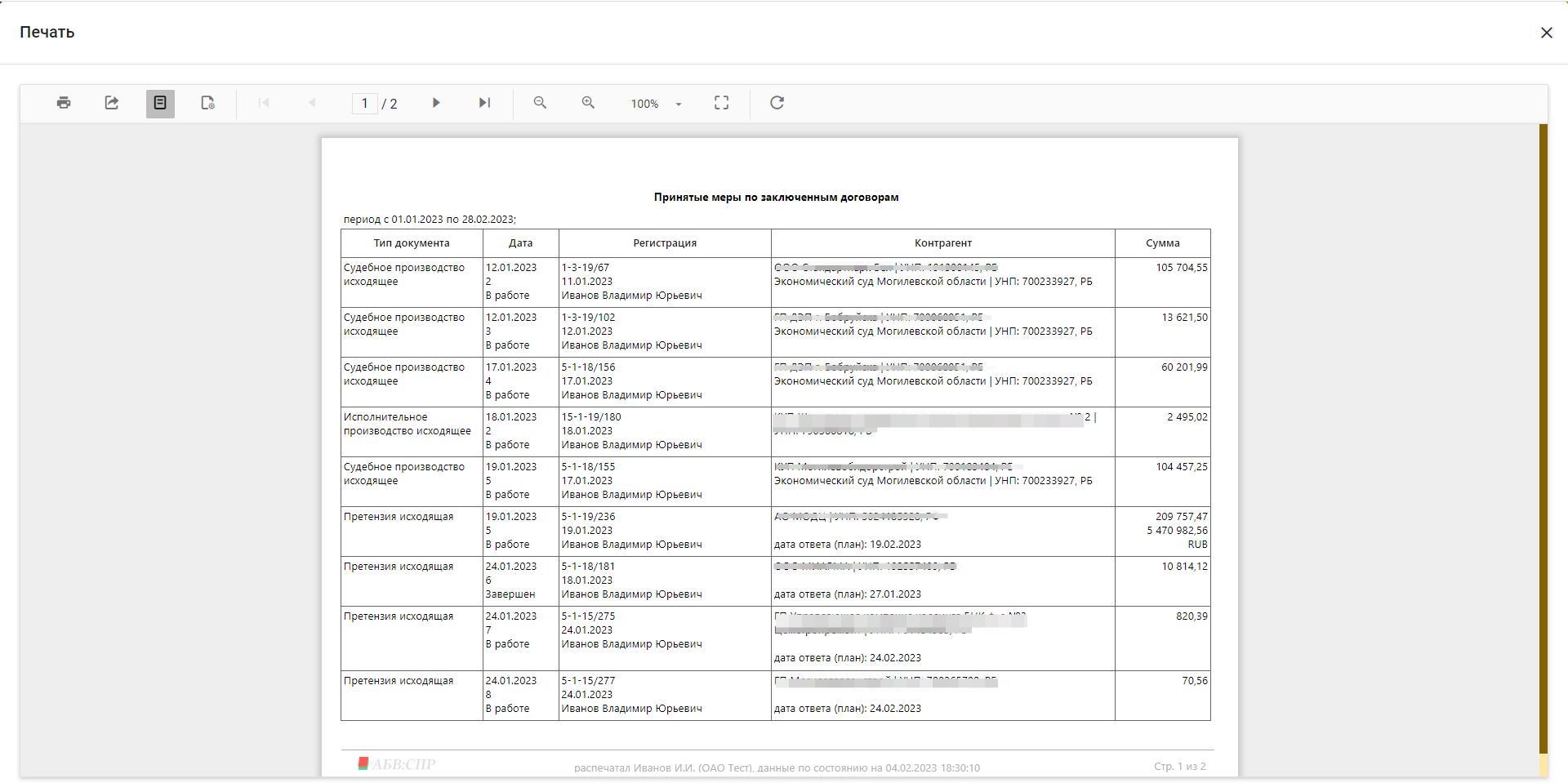Click the report title Принятые меры
Viewport: 1568px width, 783px height.
click(x=775, y=197)
